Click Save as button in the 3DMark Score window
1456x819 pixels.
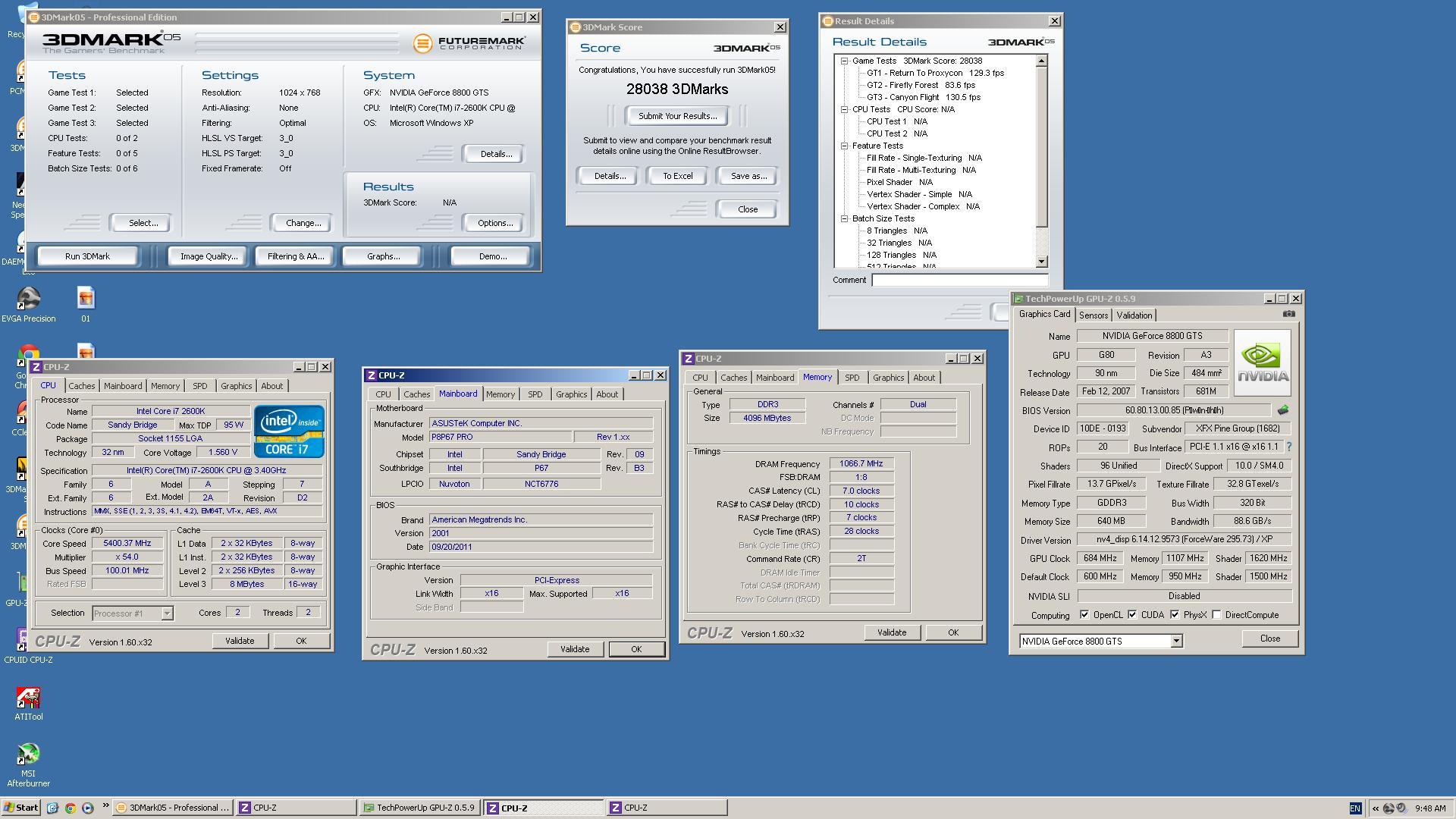click(x=748, y=176)
